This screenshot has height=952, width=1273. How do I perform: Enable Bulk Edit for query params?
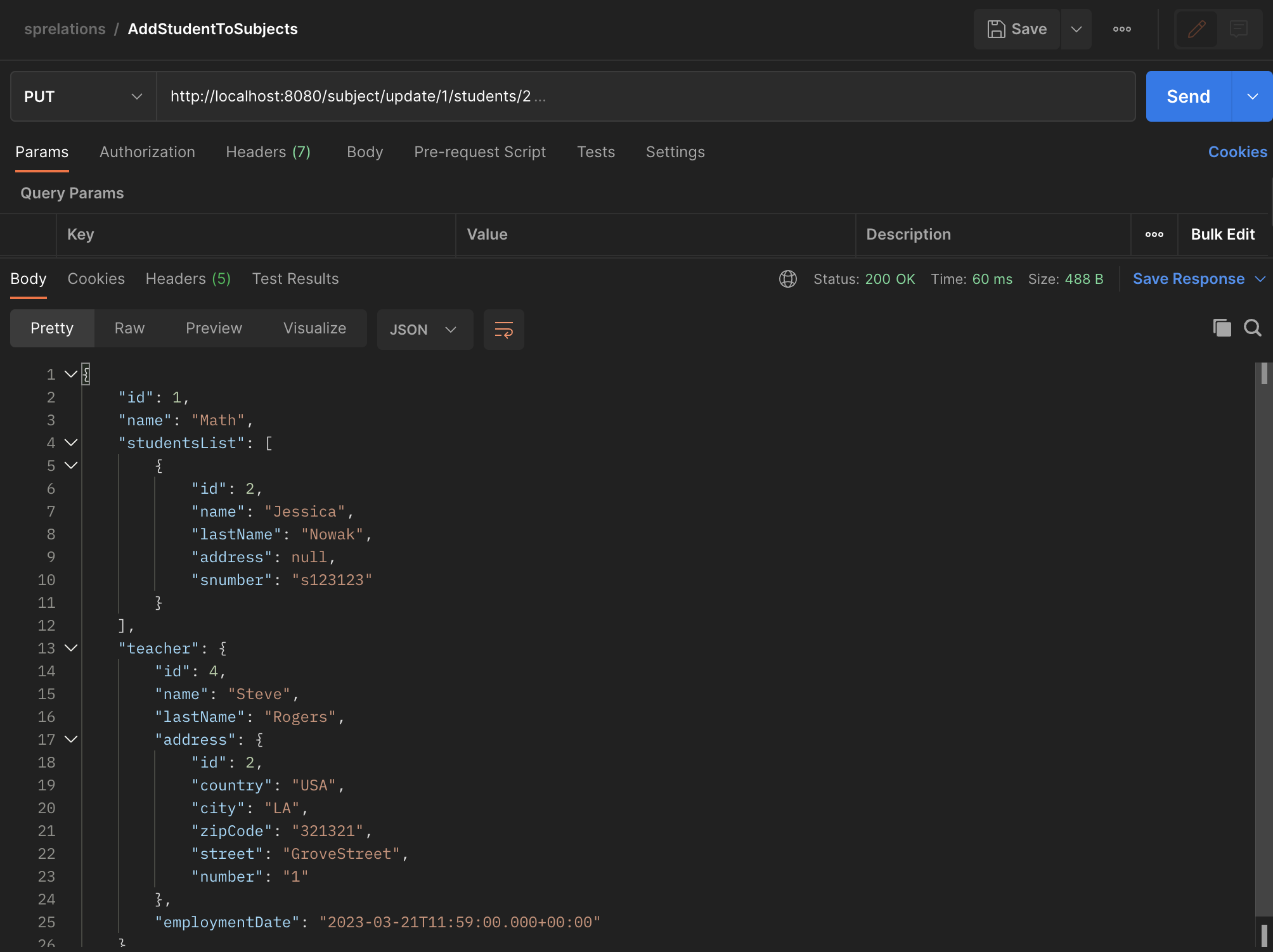[1222, 235]
